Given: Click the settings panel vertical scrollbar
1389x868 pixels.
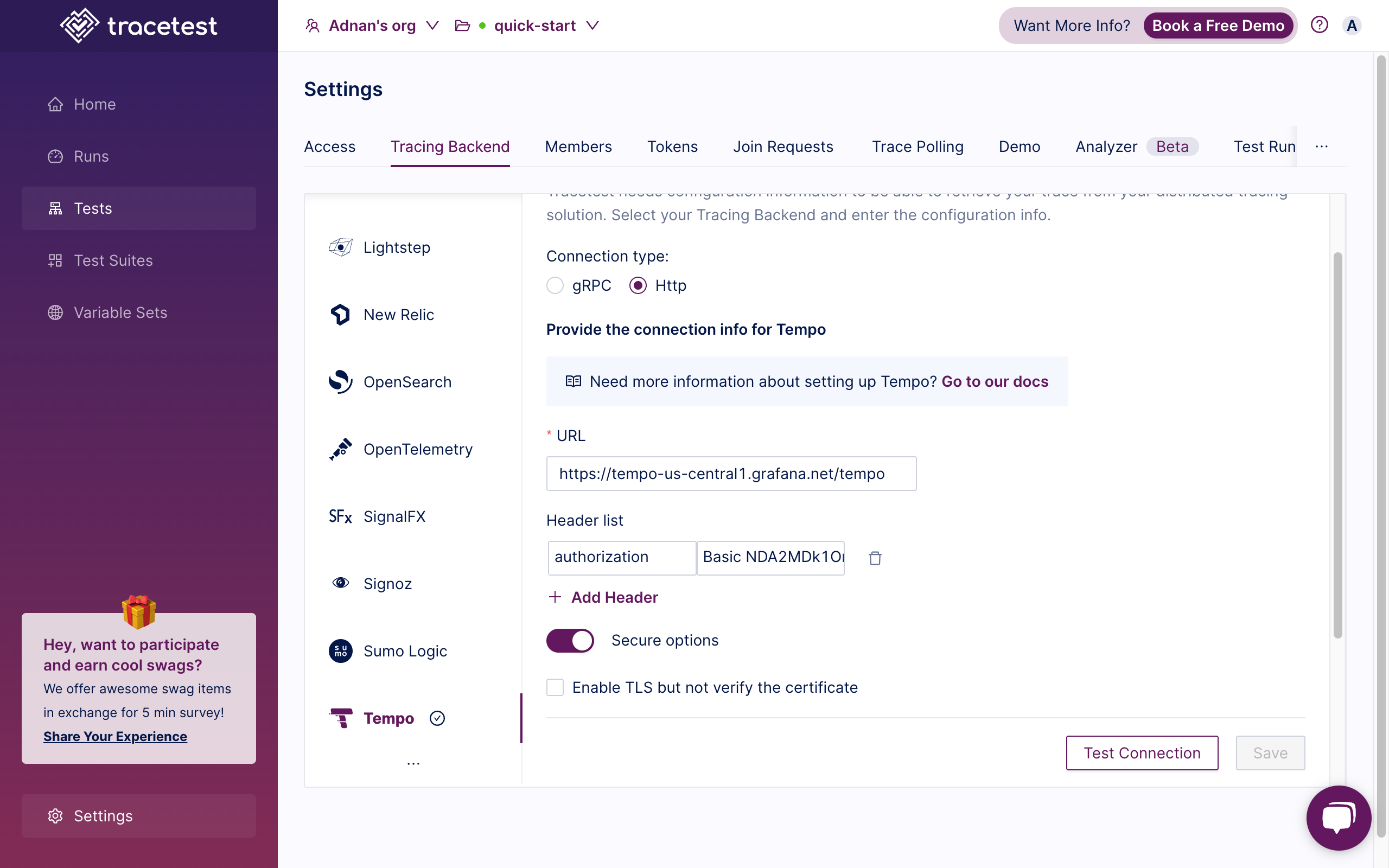Looking at the screenshot, I should point(1337,445).
